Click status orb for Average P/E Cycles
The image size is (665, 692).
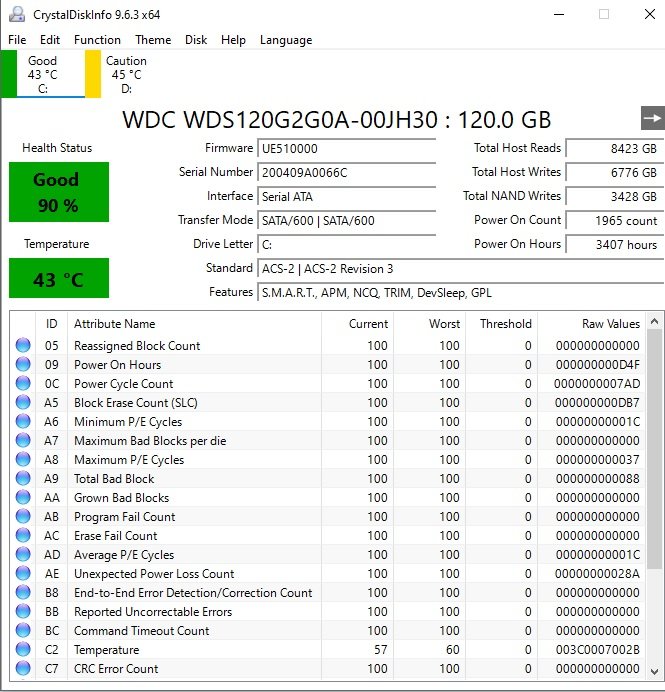[23, 554]
